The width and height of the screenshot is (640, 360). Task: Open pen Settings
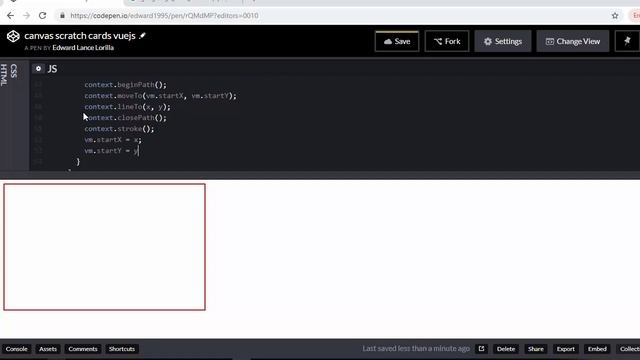pos(503,41)
